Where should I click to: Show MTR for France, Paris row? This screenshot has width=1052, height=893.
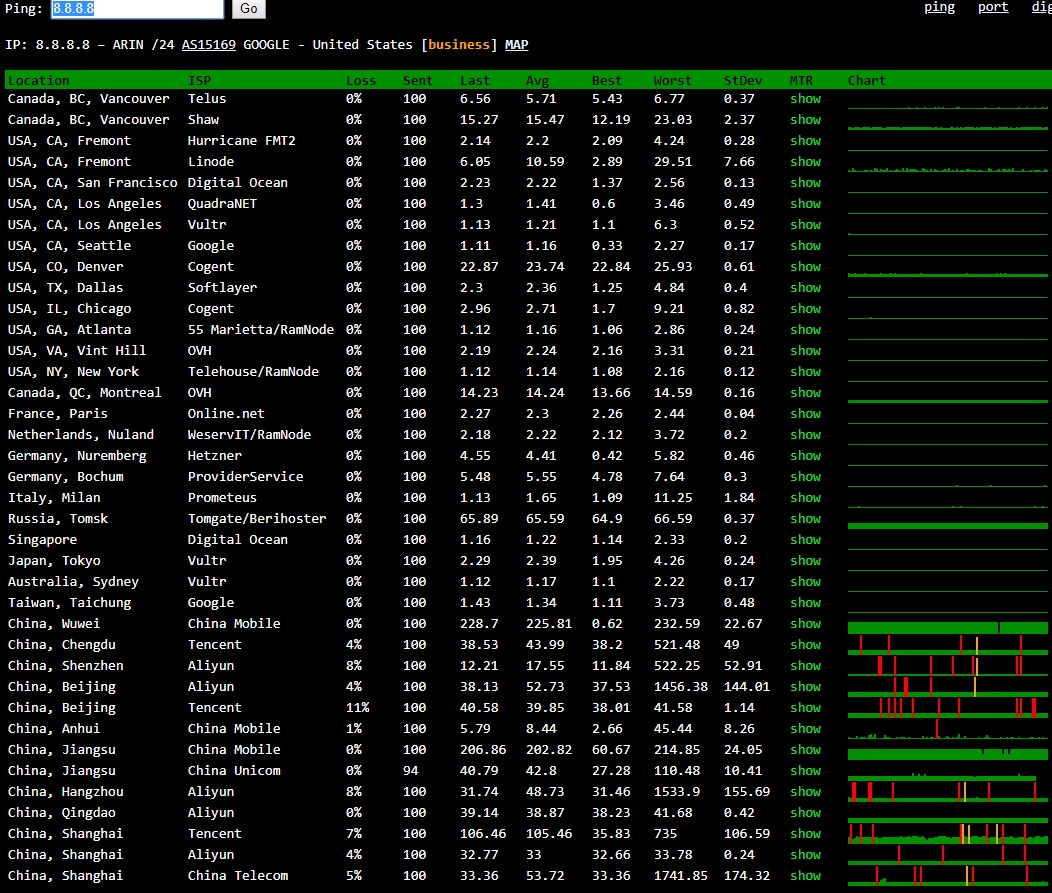pos(805,414)
